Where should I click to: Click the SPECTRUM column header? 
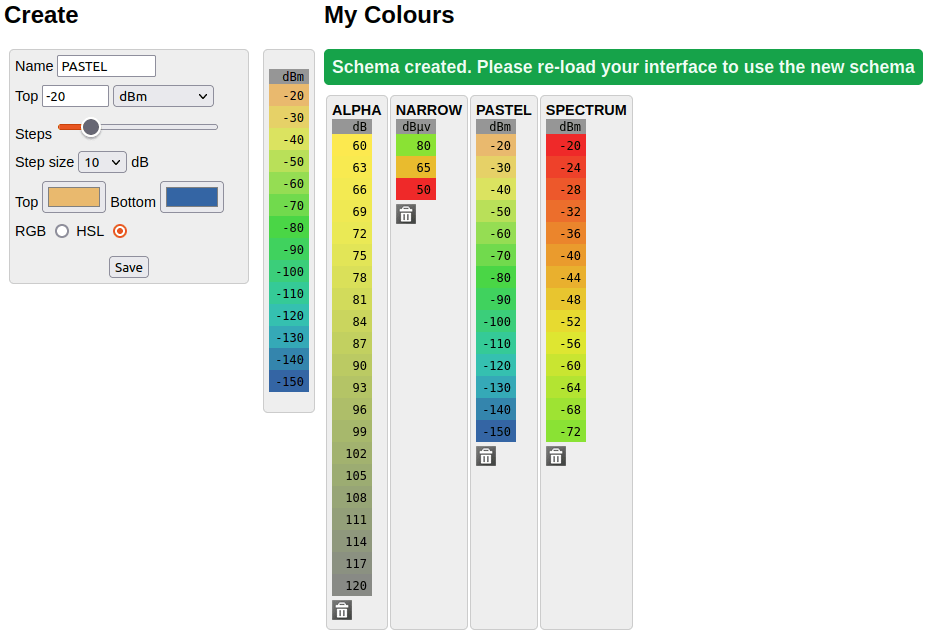coord(586,110)
